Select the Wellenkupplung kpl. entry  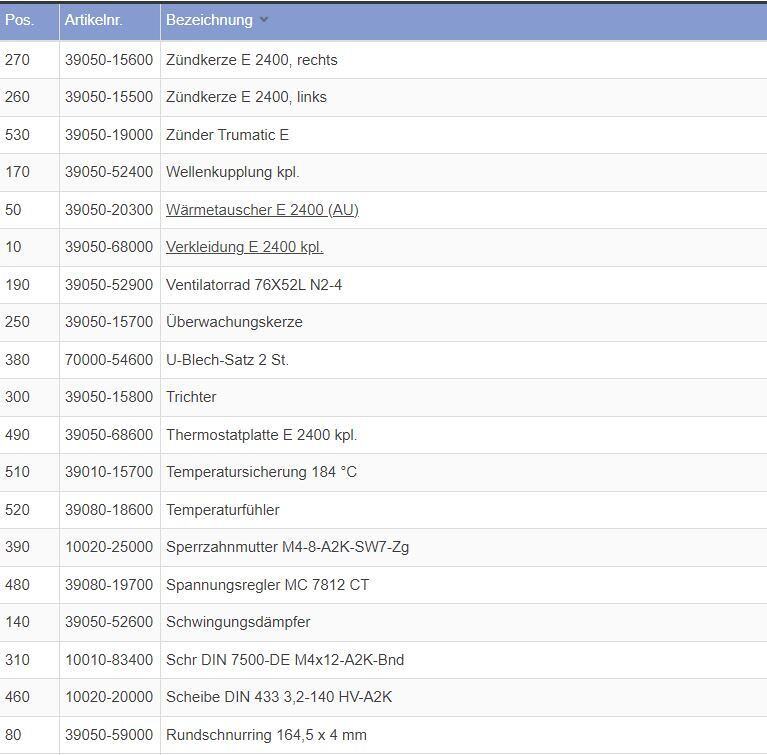coord(232,172)
